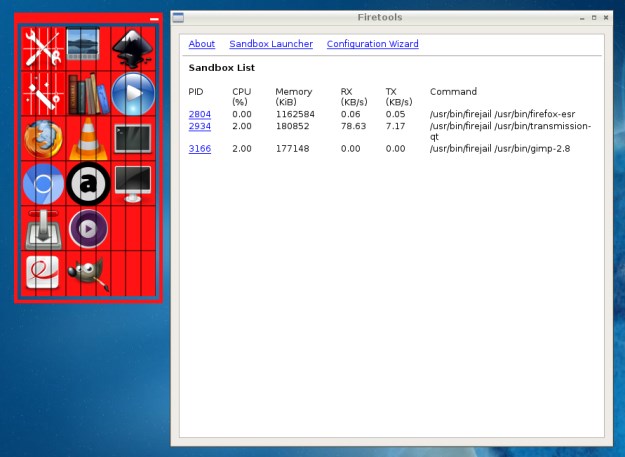Open the image viewer landscape icon
Screen dimensions: 625x457
(x=88, y=47)
